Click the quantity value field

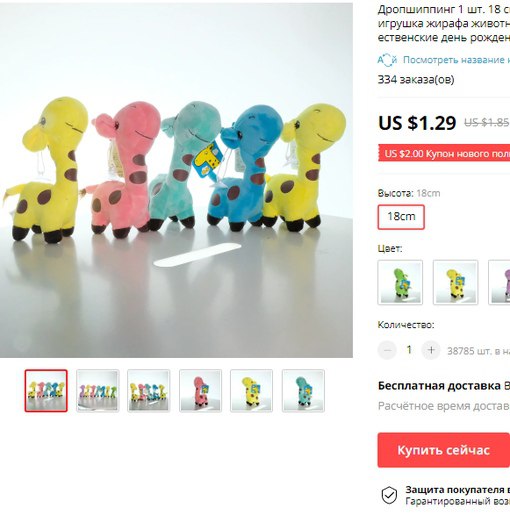(409, 350)
